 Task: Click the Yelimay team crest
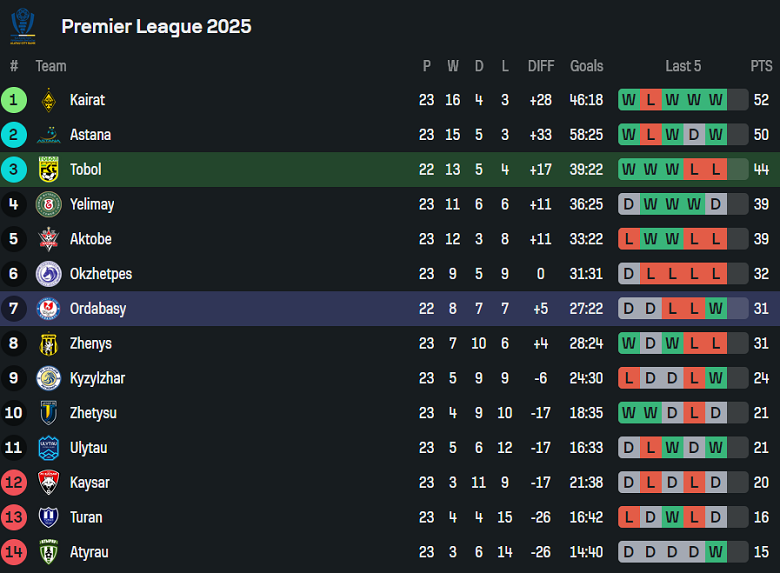pos(48,204)
